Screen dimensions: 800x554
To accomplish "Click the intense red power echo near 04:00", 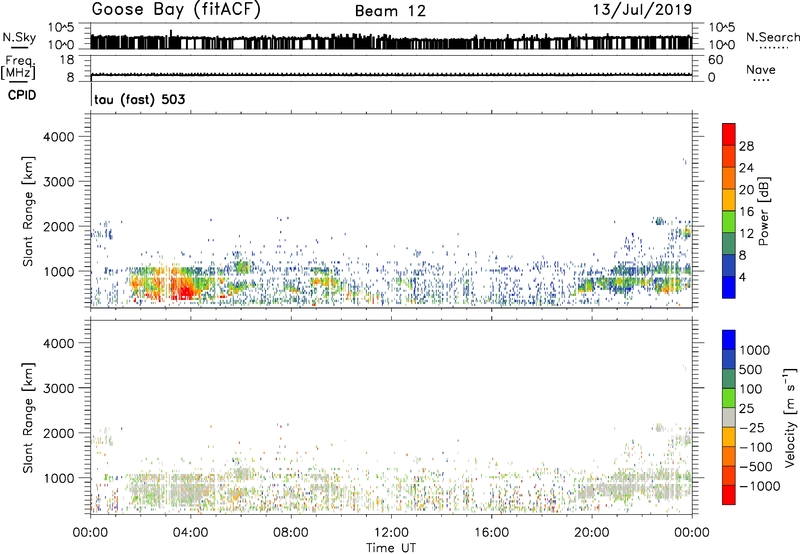I will (x=185, y=292).
